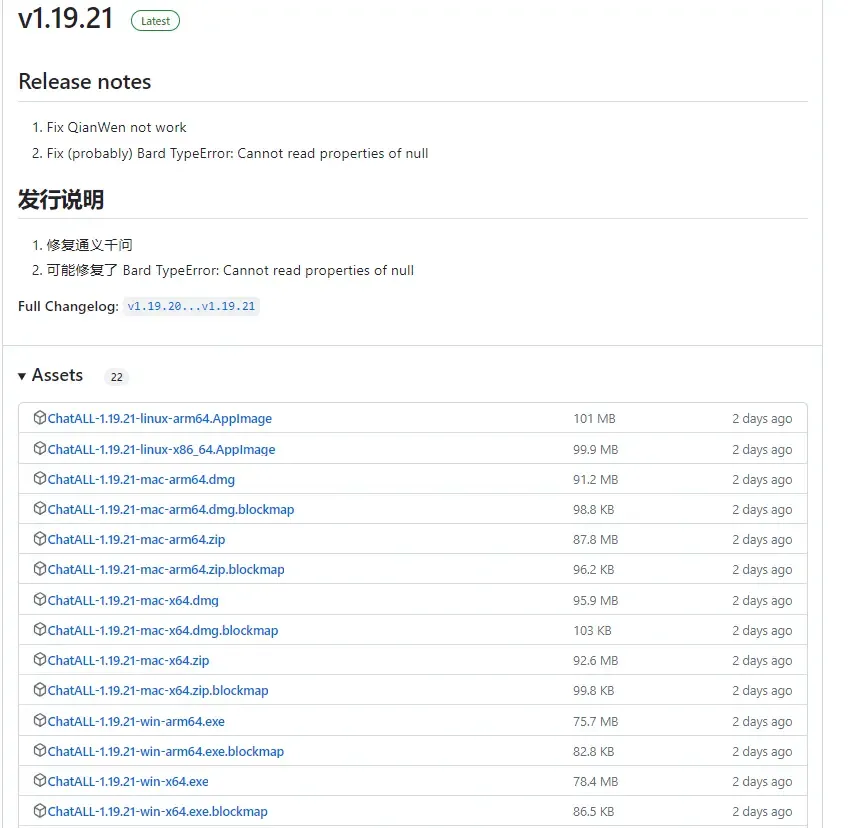Click package icon for win-x64.exe.blockmap
Image resolution: width=848 pixels, height=828 pixels.
(x=39, y=811)
